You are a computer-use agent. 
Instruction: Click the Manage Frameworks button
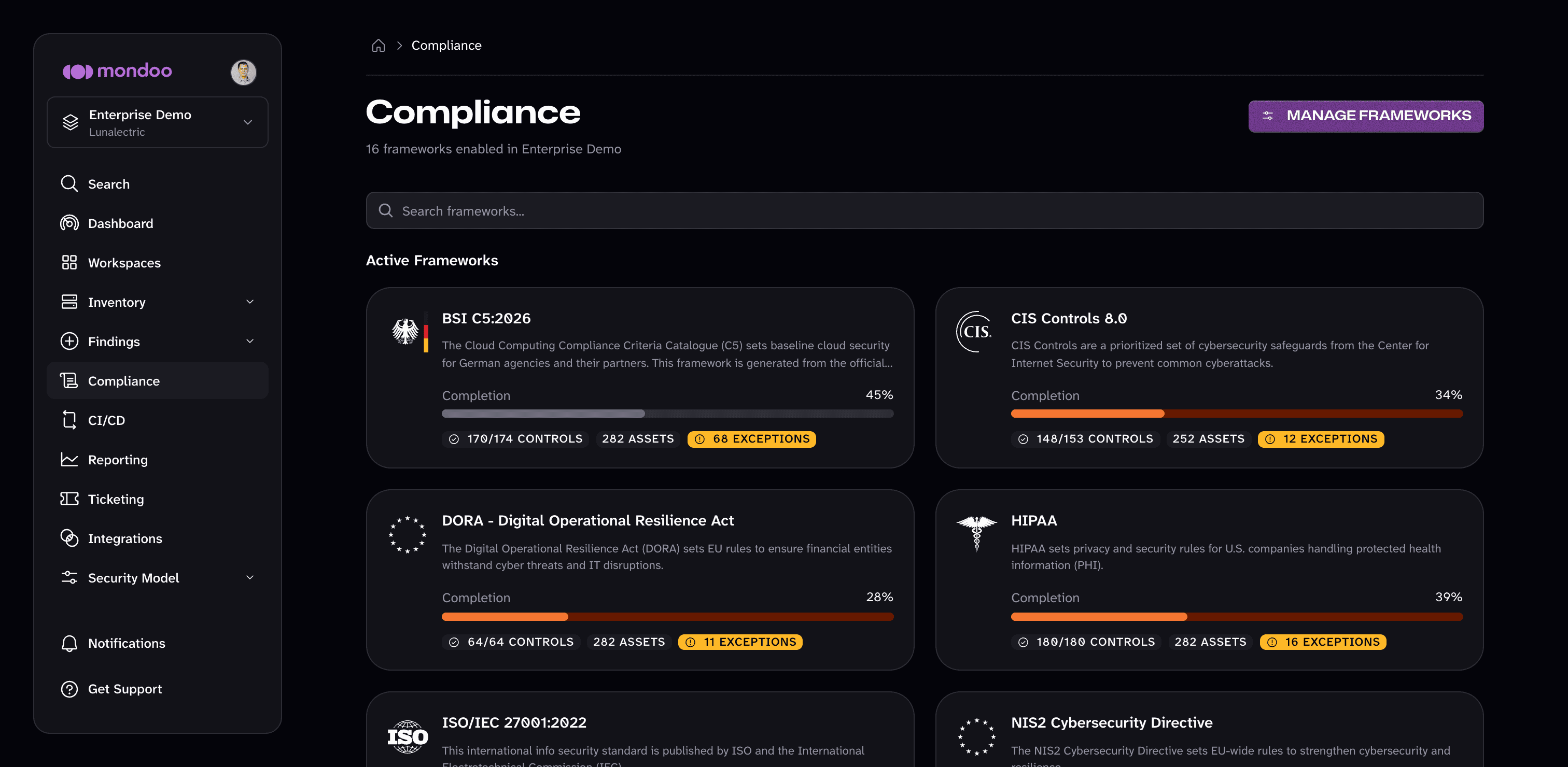click(1365, 116)
